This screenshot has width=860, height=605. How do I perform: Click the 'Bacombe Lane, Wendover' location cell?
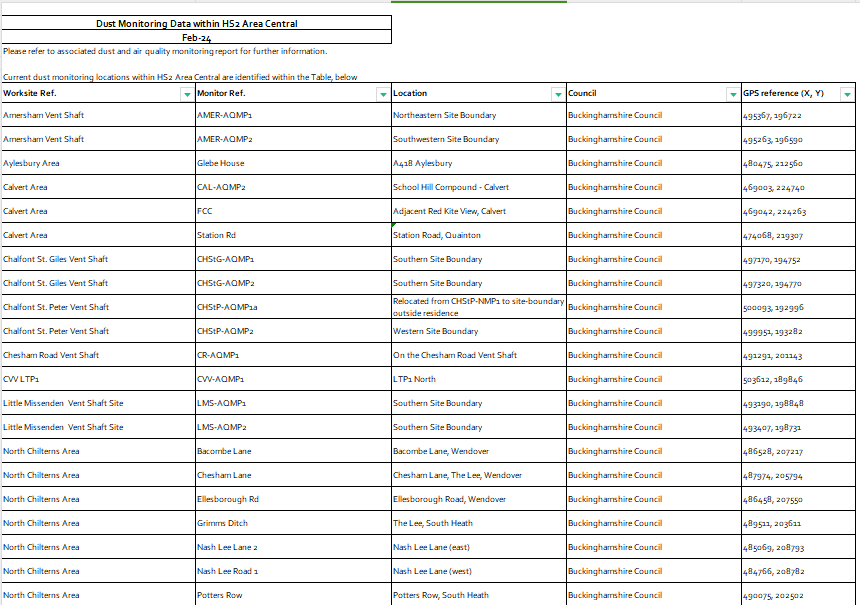coord(441,451)
